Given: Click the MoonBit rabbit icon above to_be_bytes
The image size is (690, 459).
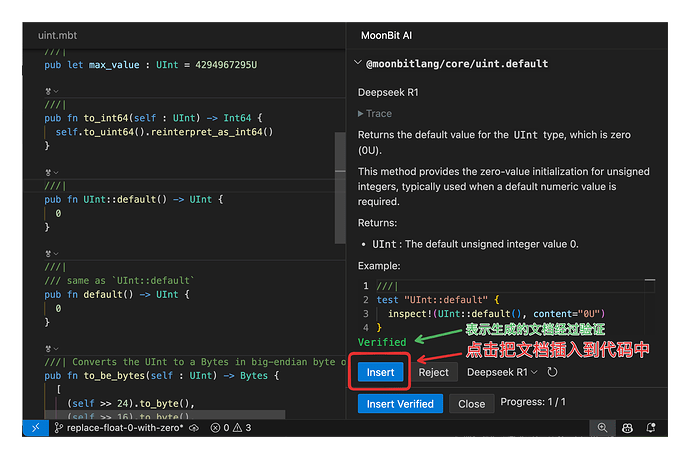Looking at the screenshot, I should [x=48, y=349].
